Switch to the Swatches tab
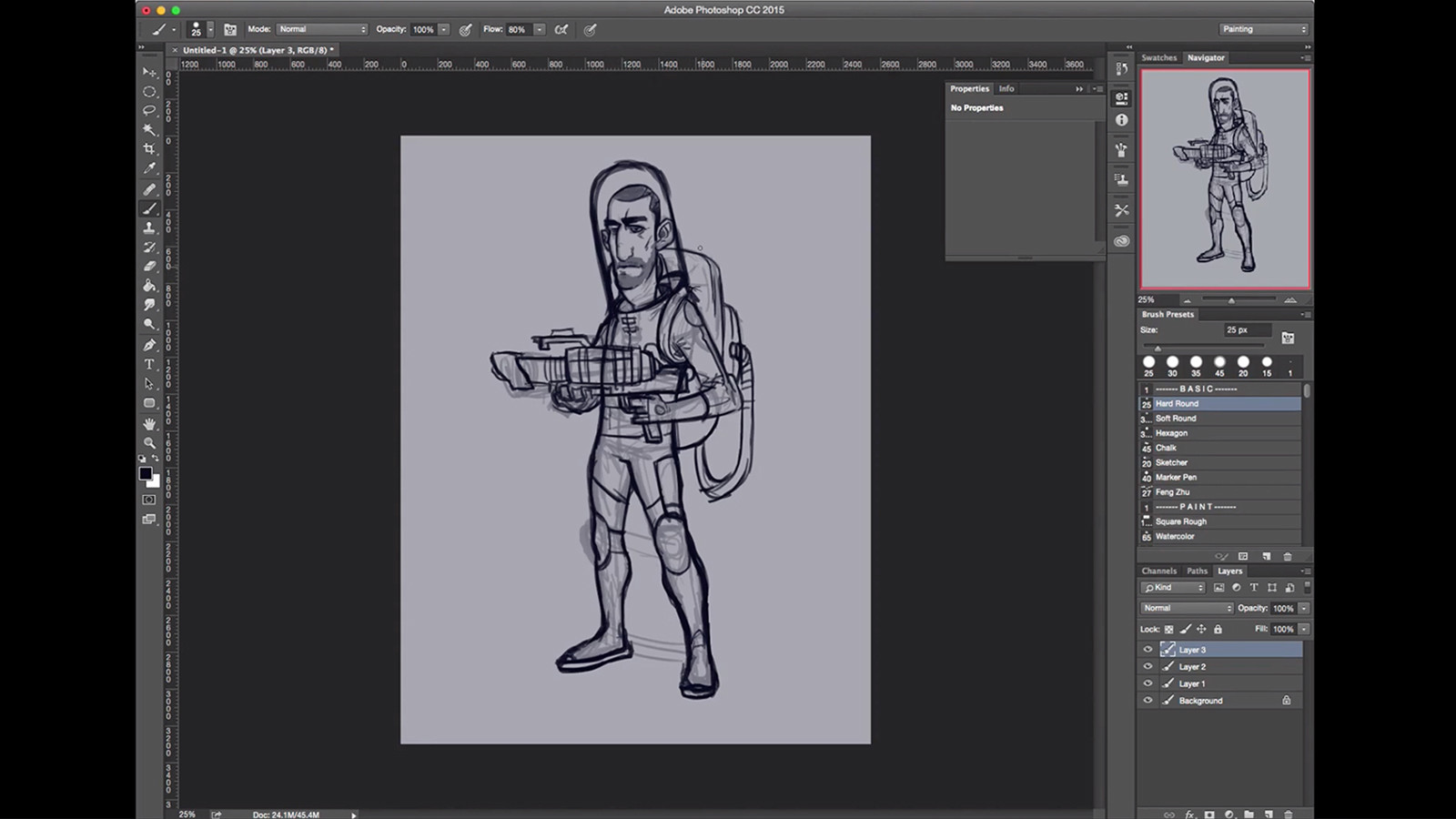Screen dimensions: 1456x819 pyautogui.click(x=1158, y=57)
